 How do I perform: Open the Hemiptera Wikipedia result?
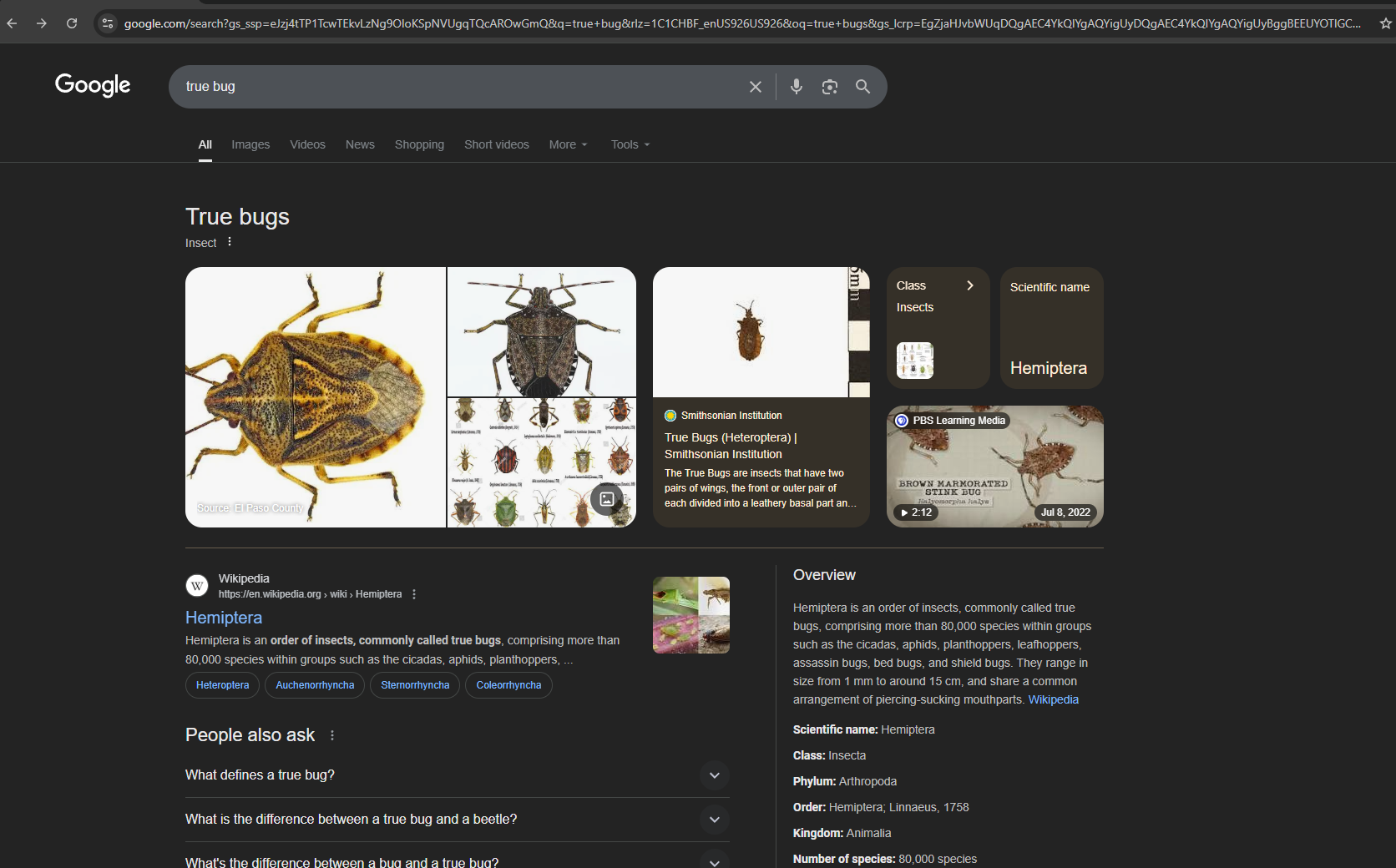[224, 618]
